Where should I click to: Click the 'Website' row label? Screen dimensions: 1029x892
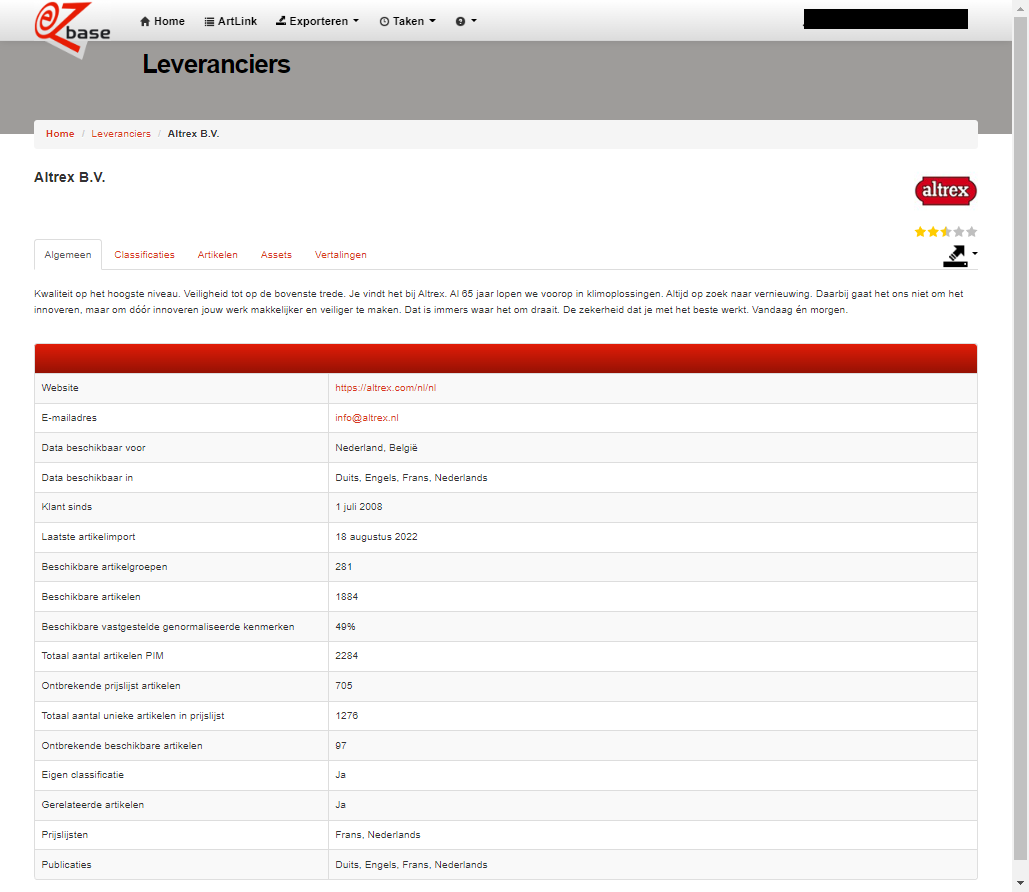coord(60,388)
